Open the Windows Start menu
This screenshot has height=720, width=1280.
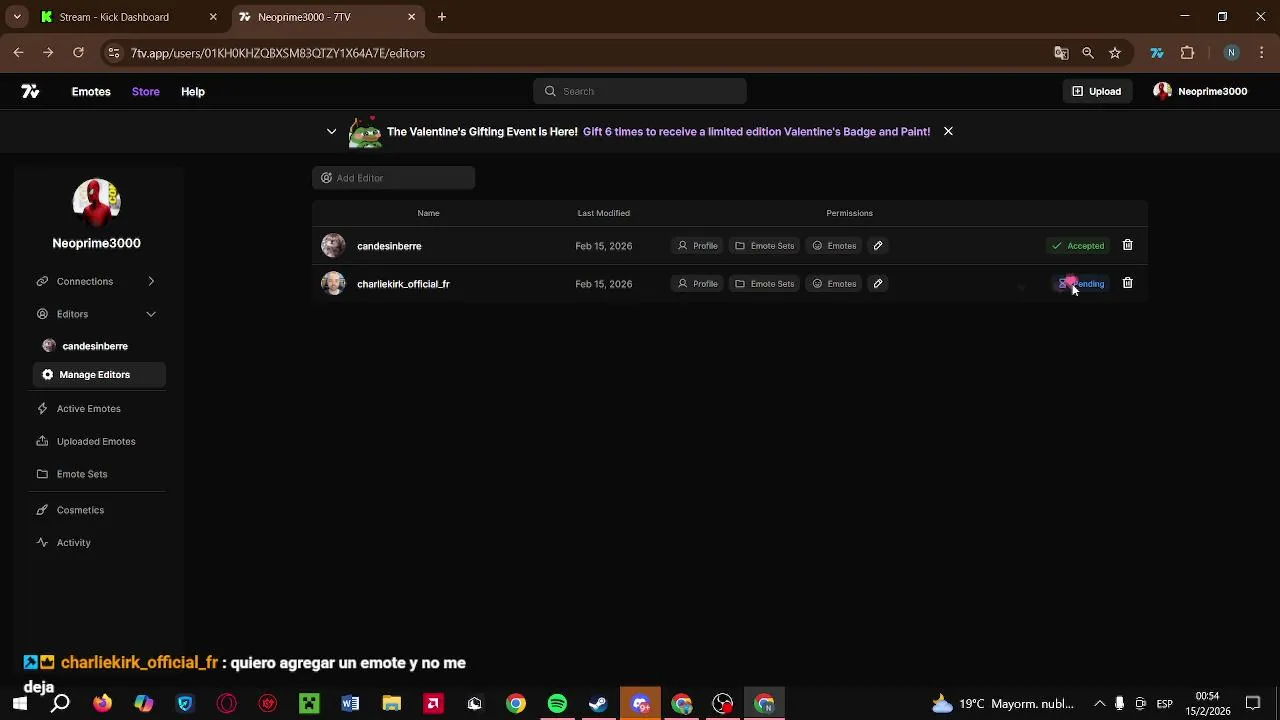(19, 704)
